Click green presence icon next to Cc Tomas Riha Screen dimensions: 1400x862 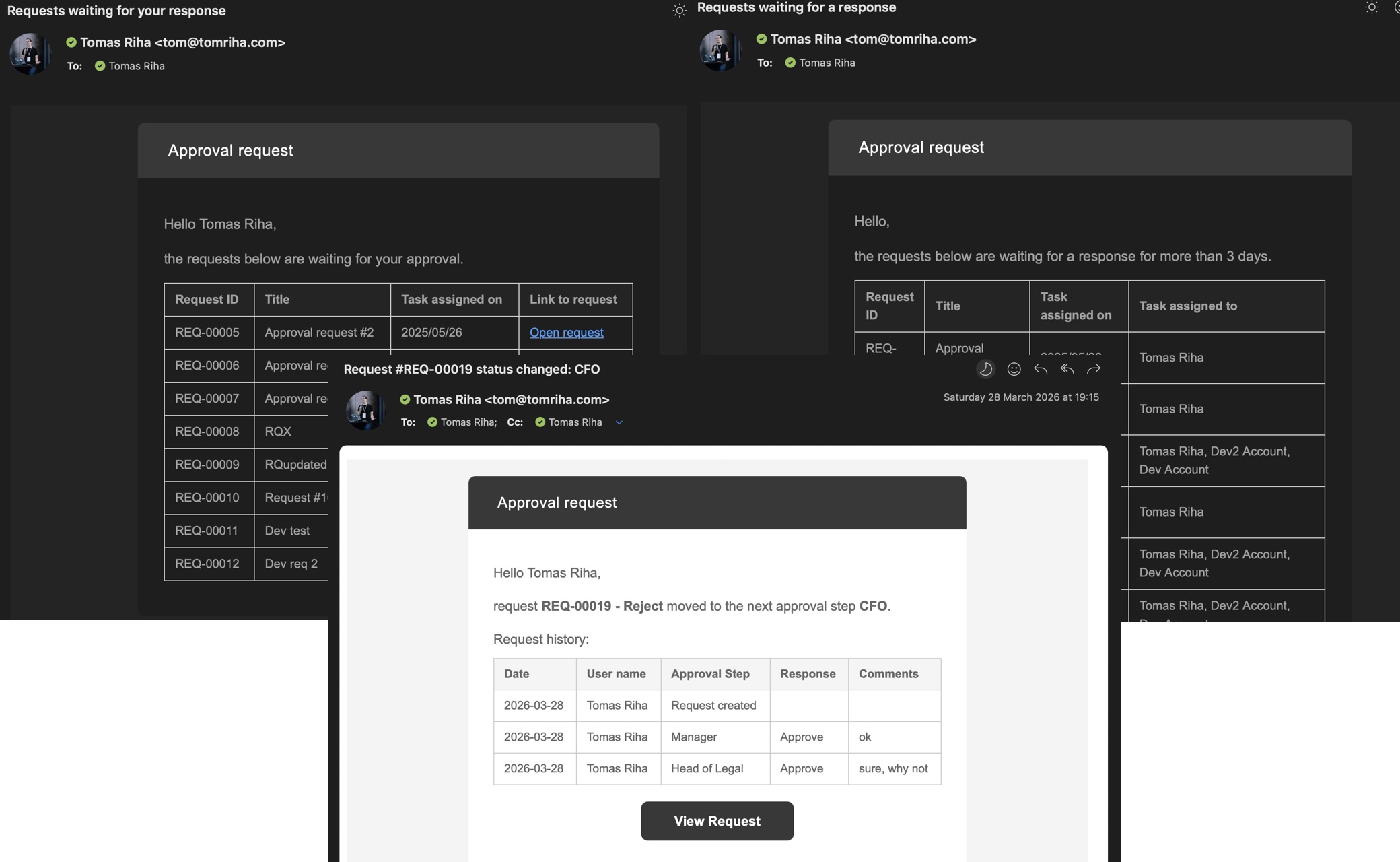click(540, 422)
